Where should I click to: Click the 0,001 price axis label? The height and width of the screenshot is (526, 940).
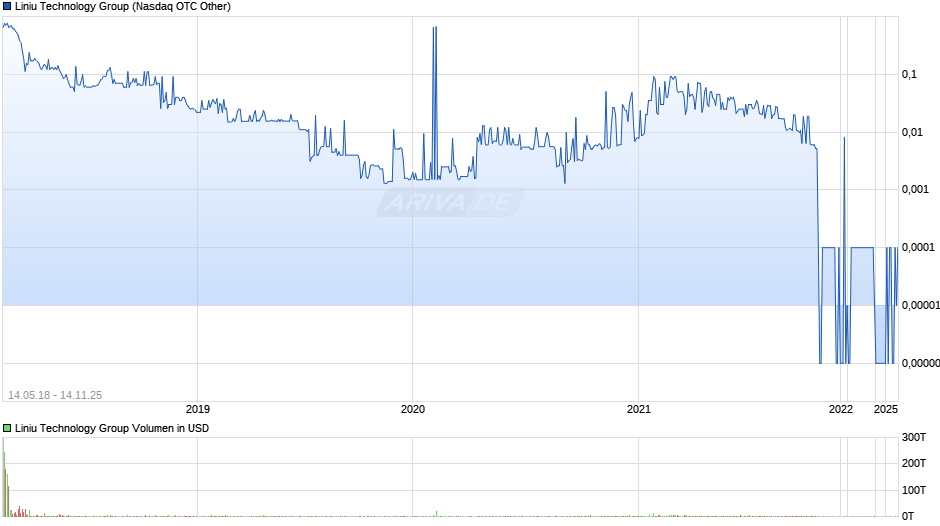click(915, 190)
